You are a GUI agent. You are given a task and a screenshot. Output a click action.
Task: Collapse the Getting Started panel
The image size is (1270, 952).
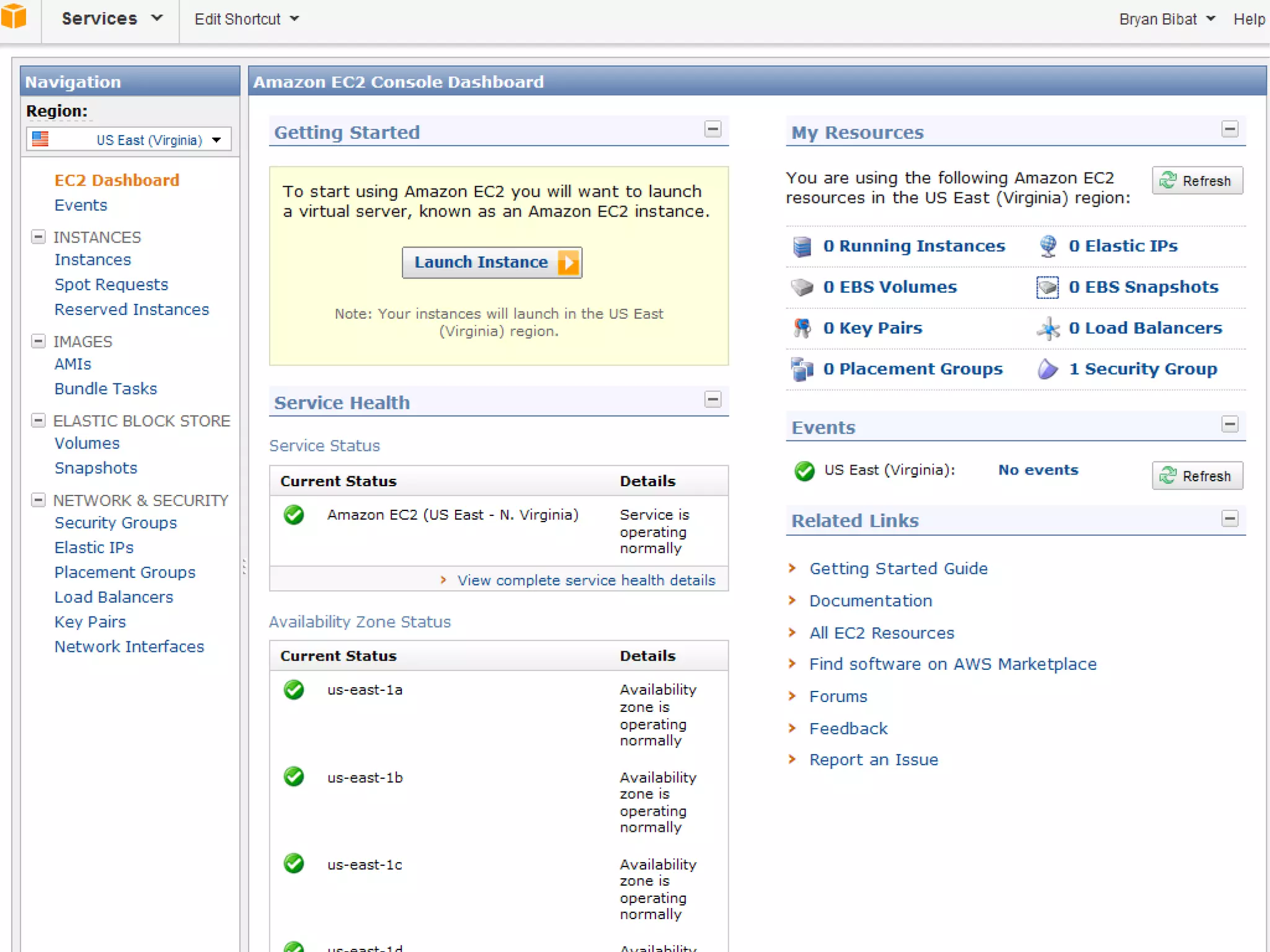point(713,129)
